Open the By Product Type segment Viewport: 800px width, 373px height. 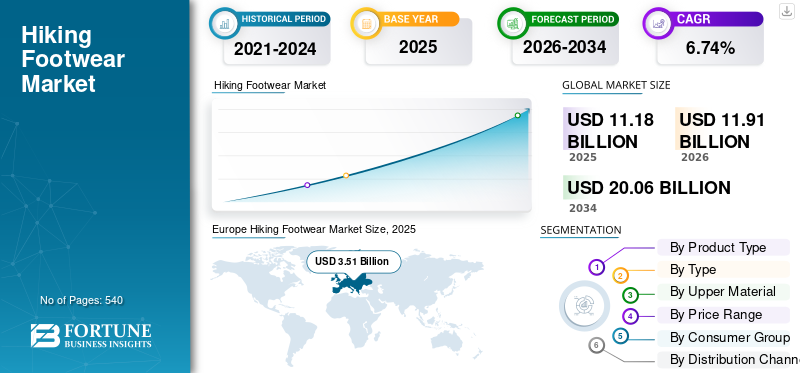pos(723,247)
